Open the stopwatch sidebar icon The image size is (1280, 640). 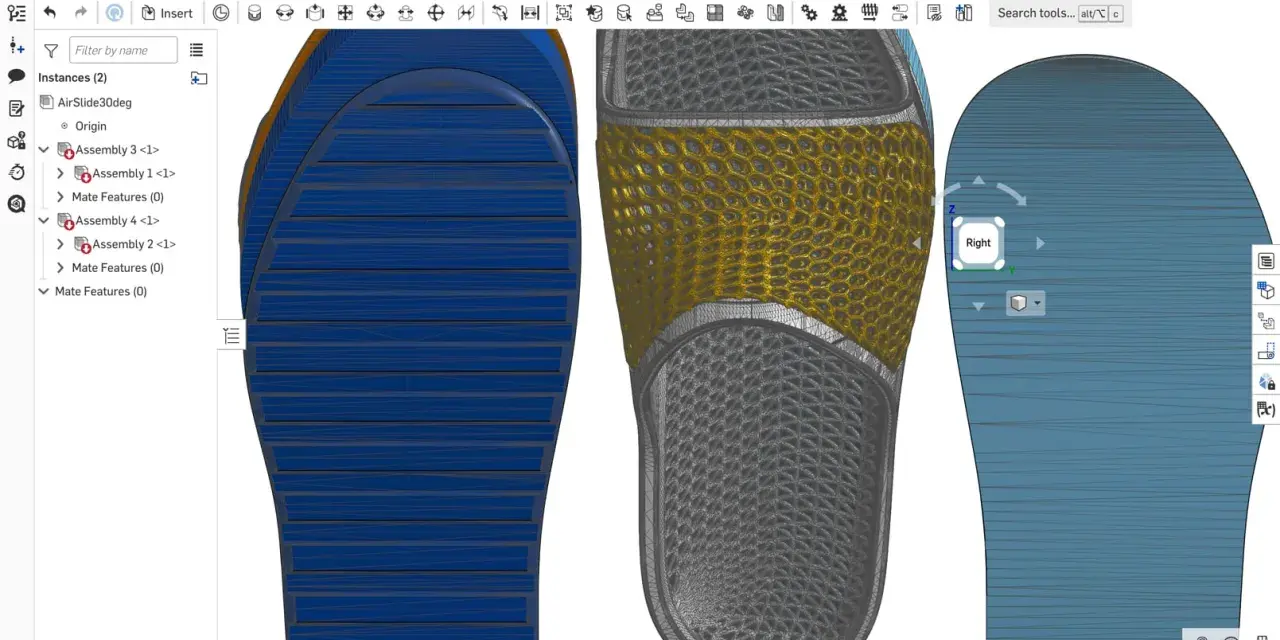point(16,172)
